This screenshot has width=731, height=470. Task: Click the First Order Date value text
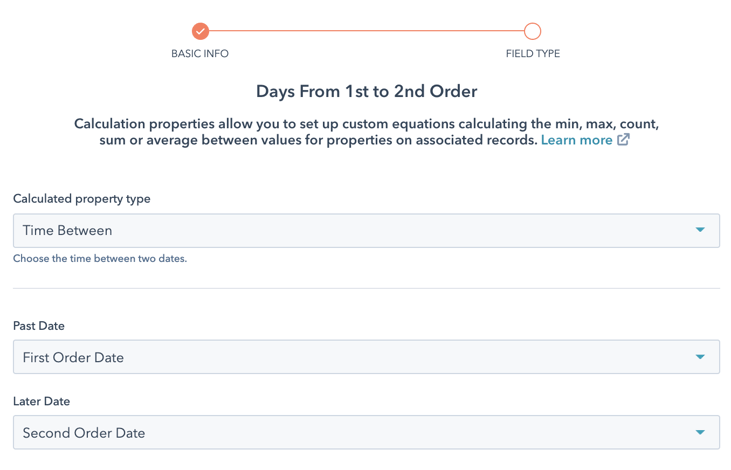(73, 358)
